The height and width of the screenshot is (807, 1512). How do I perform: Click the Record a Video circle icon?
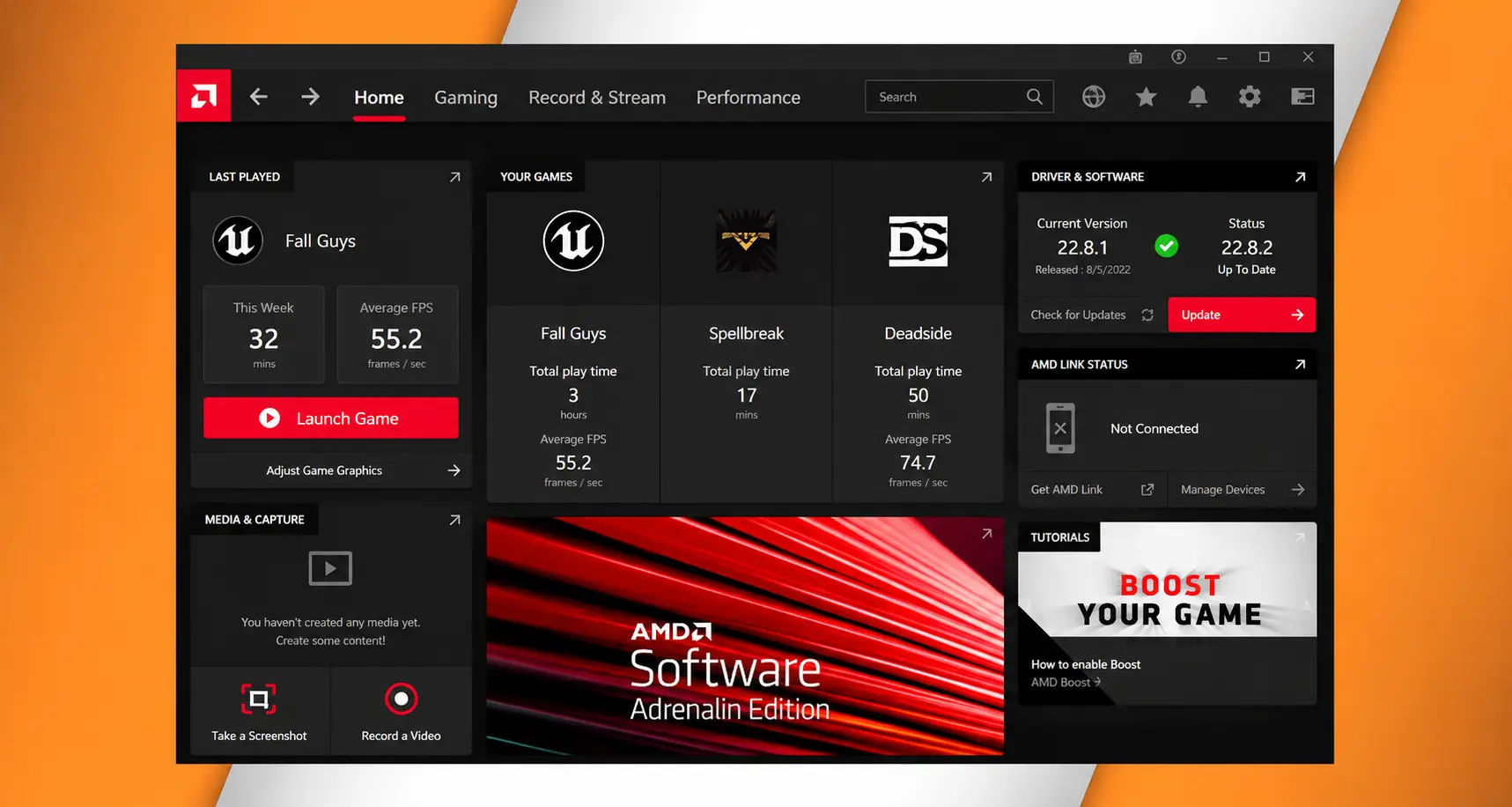pyautogui.click(x=401, y=699)
